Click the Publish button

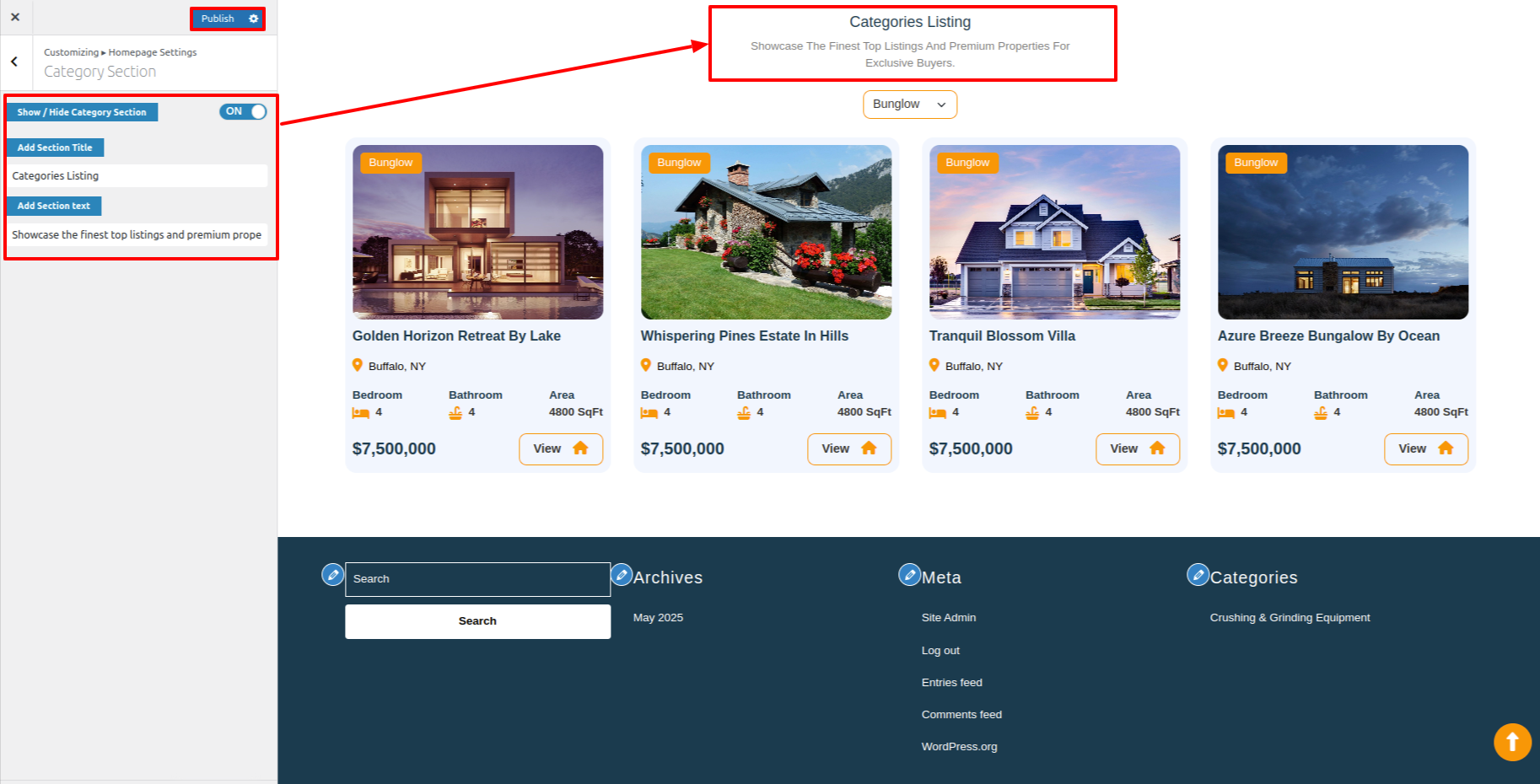(218, 19)
